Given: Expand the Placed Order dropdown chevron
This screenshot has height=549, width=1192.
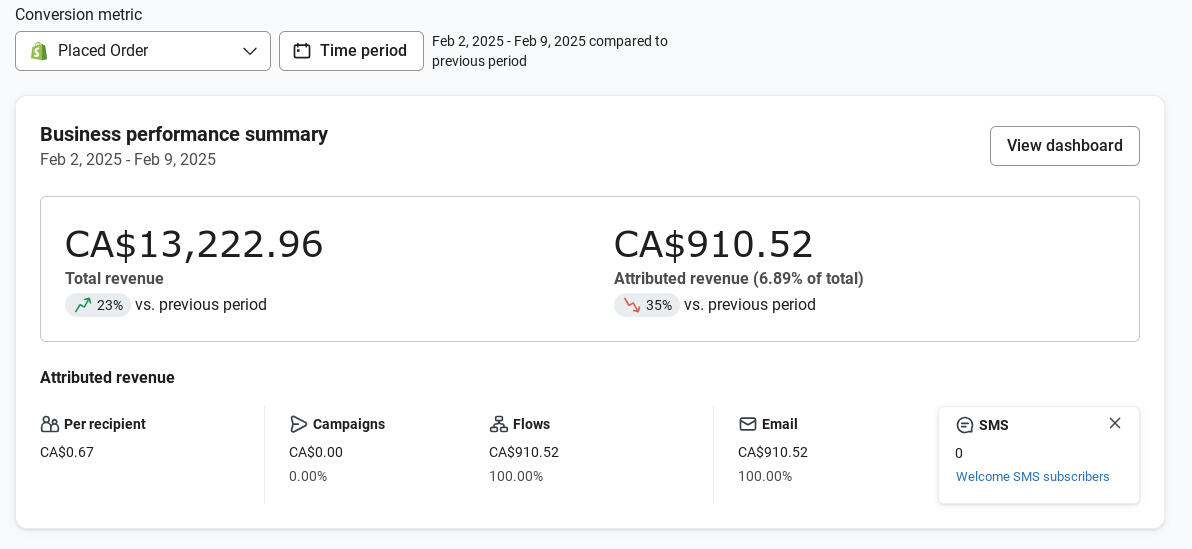Looking at the screenshot, I should [249, 51].
